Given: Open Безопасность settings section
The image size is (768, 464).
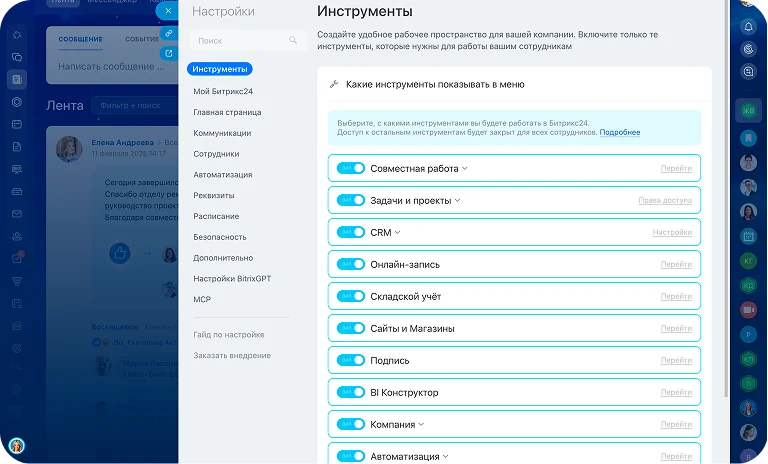Looking at the screenshot, I should click(220, 237).
